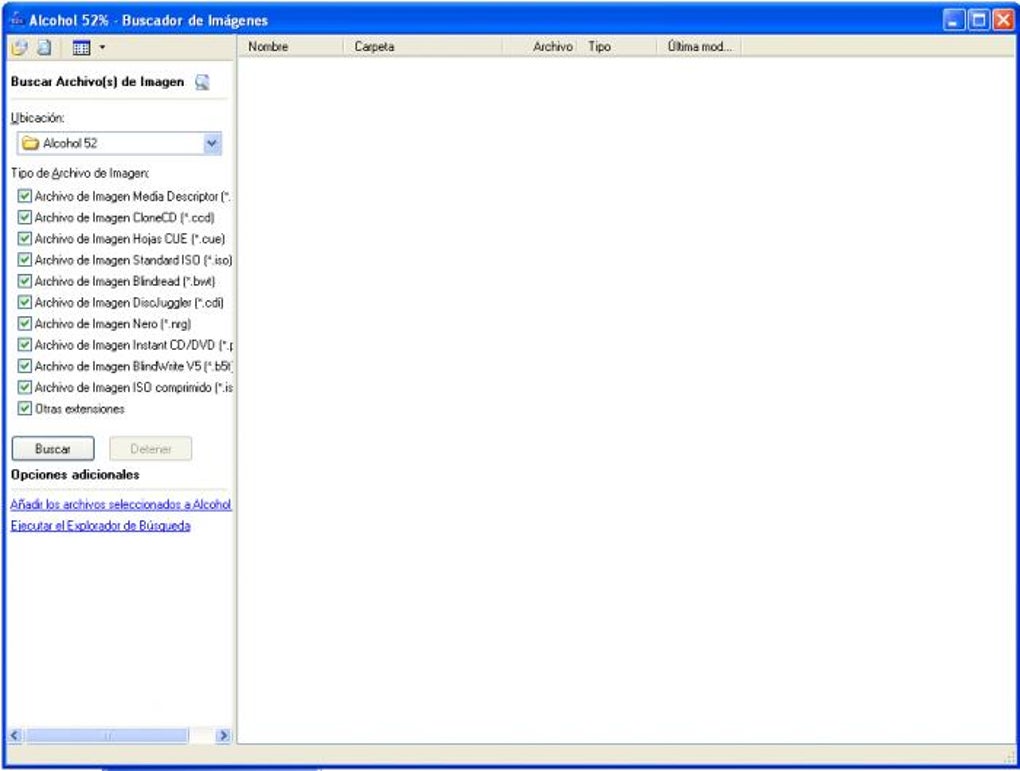Open Ejecutar el Explorador de Búsqueda link
The width and height of the screenshot is (1020, 771).
point(100,526)
